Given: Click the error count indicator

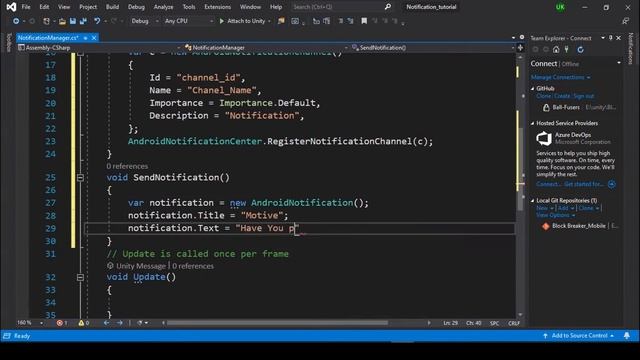Looking at the screenshot, I should coord(62,323).
